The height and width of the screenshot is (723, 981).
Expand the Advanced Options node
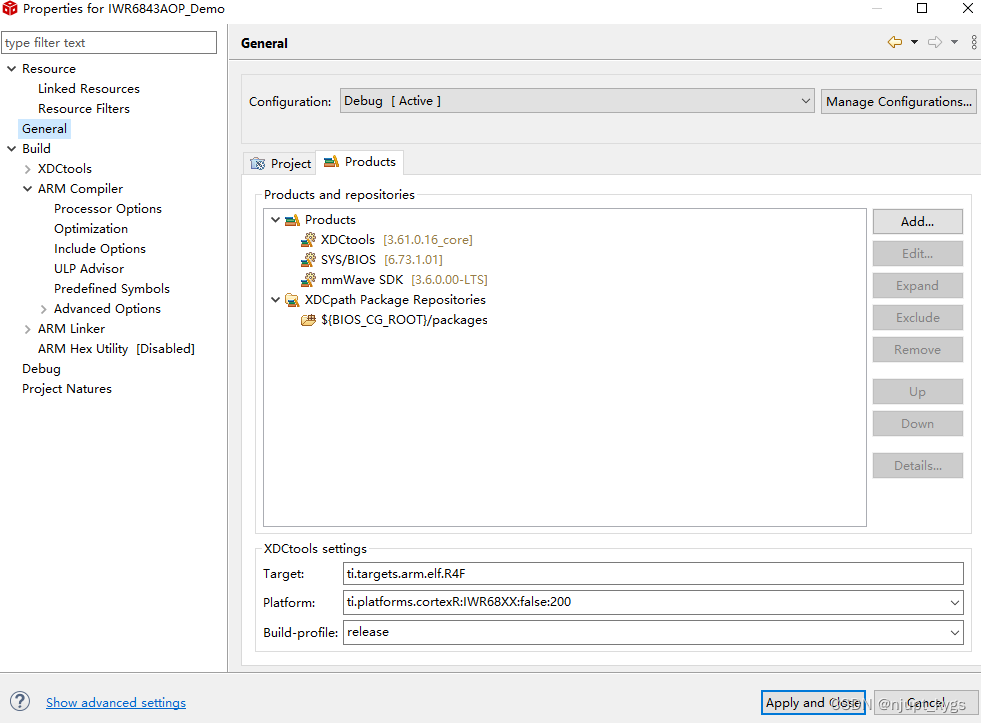point(43,309)
